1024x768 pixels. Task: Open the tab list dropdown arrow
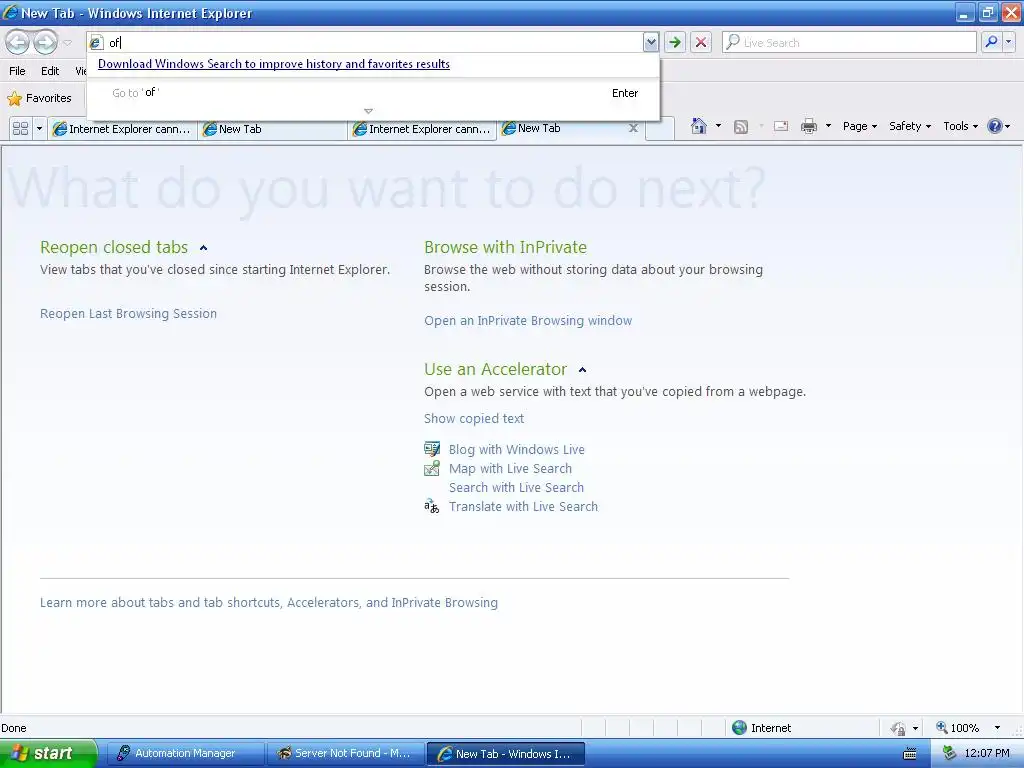click(x=39, y=128)
